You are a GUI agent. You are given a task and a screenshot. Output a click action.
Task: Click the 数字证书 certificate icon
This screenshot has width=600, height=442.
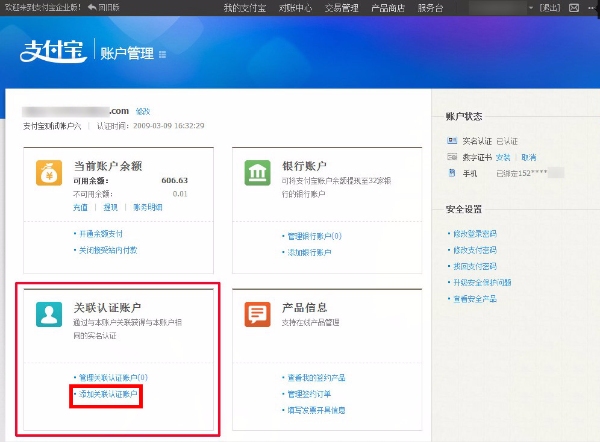[452, 157]
